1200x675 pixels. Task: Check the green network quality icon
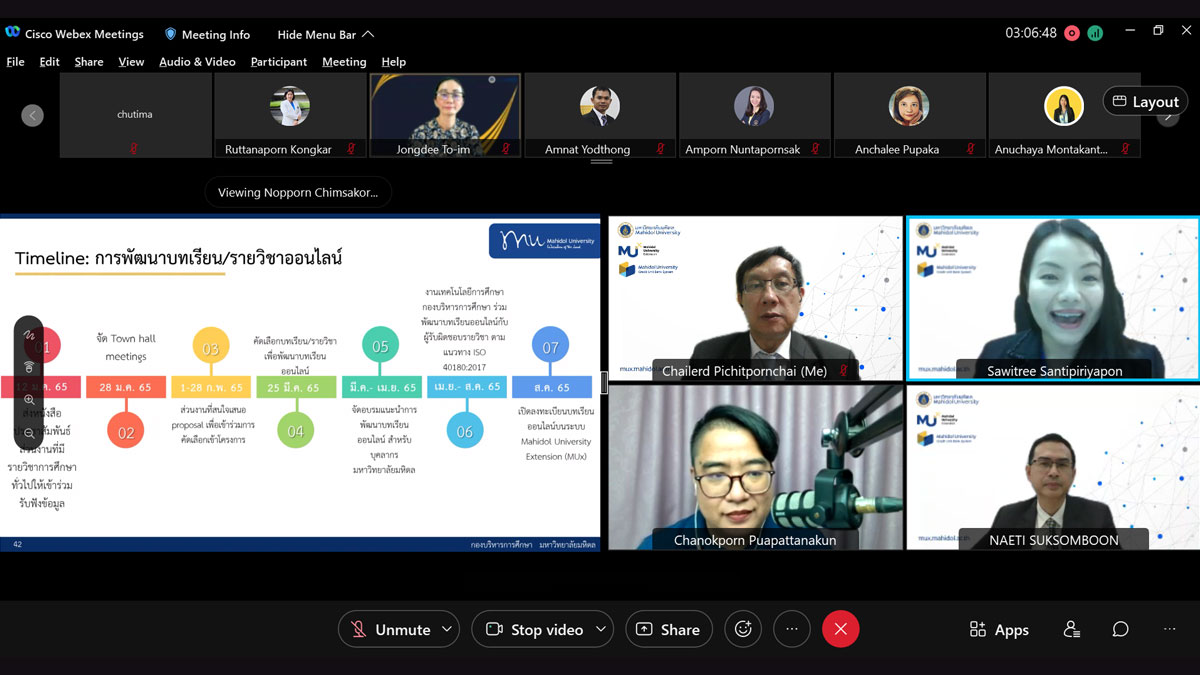point(1095,33)
